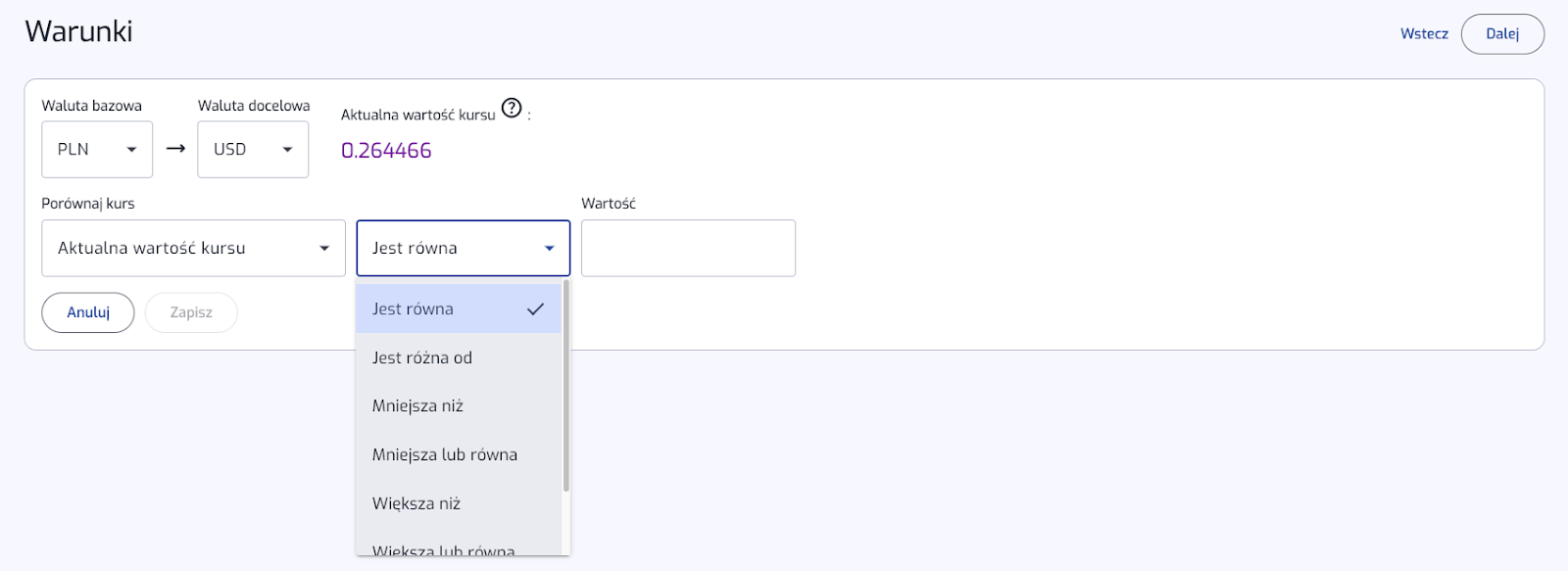Choose Jest różna od option
The width and height of the screenshot is (1568, 571).
point(459,357)
